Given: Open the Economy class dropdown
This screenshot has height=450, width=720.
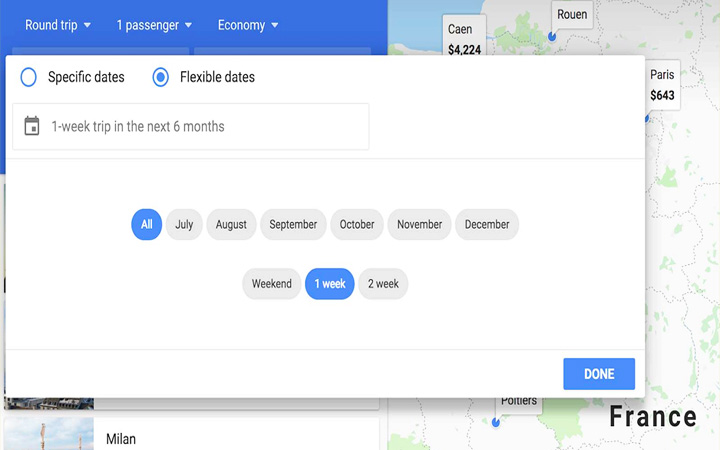Looking at the screenshot, I should [x=248, y=25].
